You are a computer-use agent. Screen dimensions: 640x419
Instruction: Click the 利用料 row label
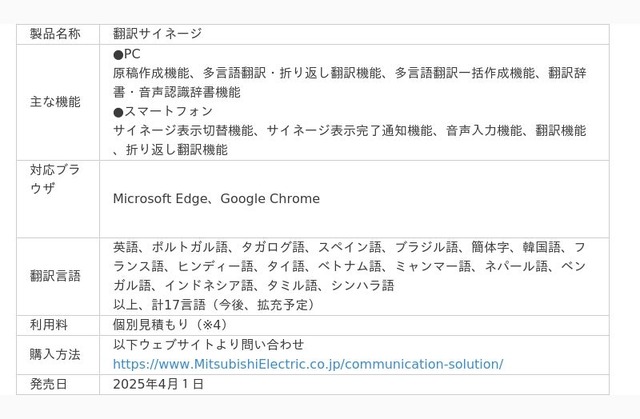[x=49, y=325]
